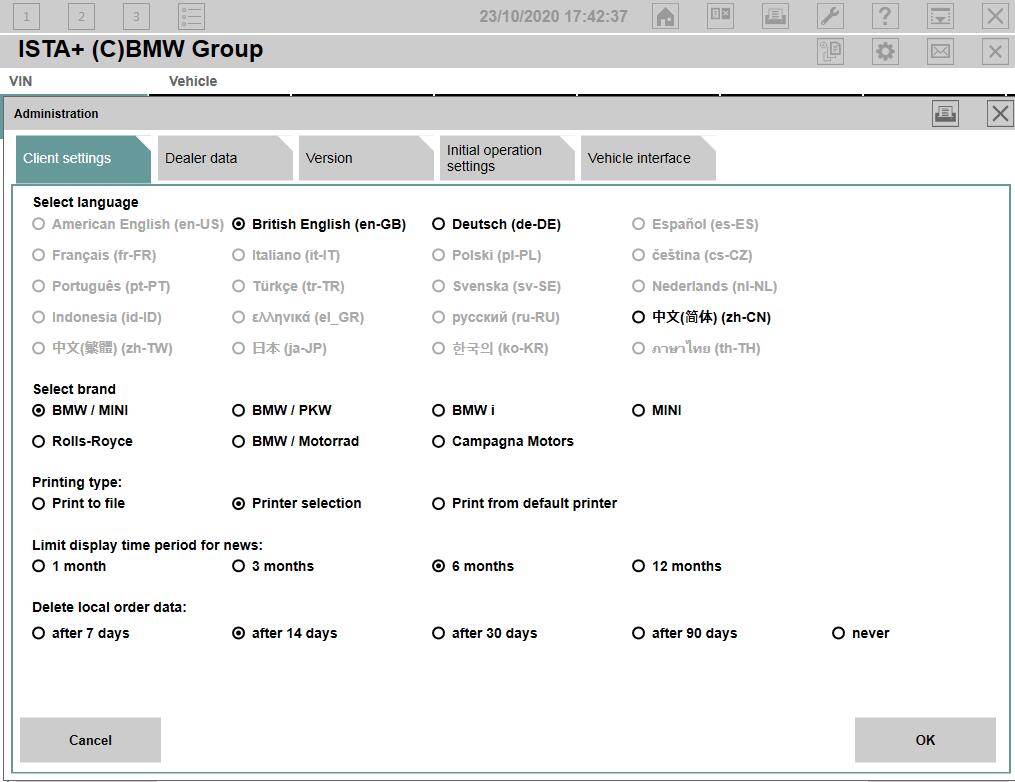The height and width of the screenshot is (782, 1015).
Task: Select delete order data never option
Action: (838, 633)
